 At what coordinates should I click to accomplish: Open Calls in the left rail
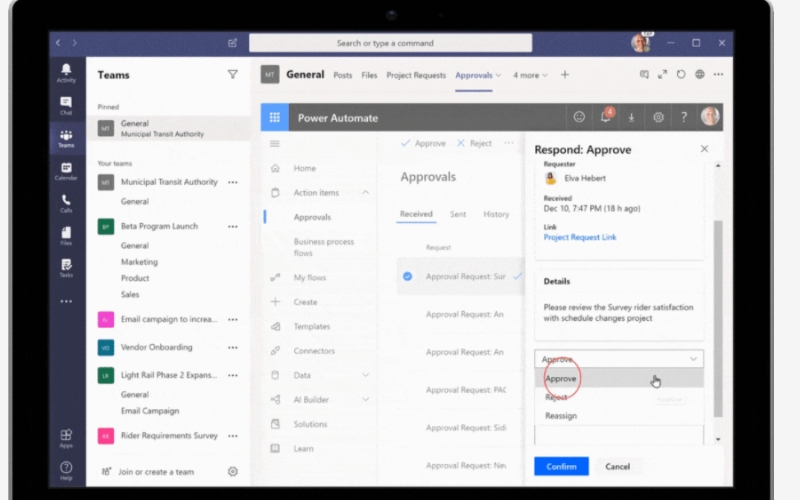coord(66,204)
